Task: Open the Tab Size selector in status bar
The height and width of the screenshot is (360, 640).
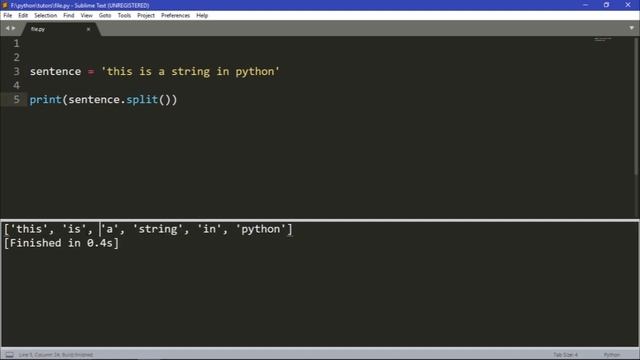Action: tap(565, 355)
